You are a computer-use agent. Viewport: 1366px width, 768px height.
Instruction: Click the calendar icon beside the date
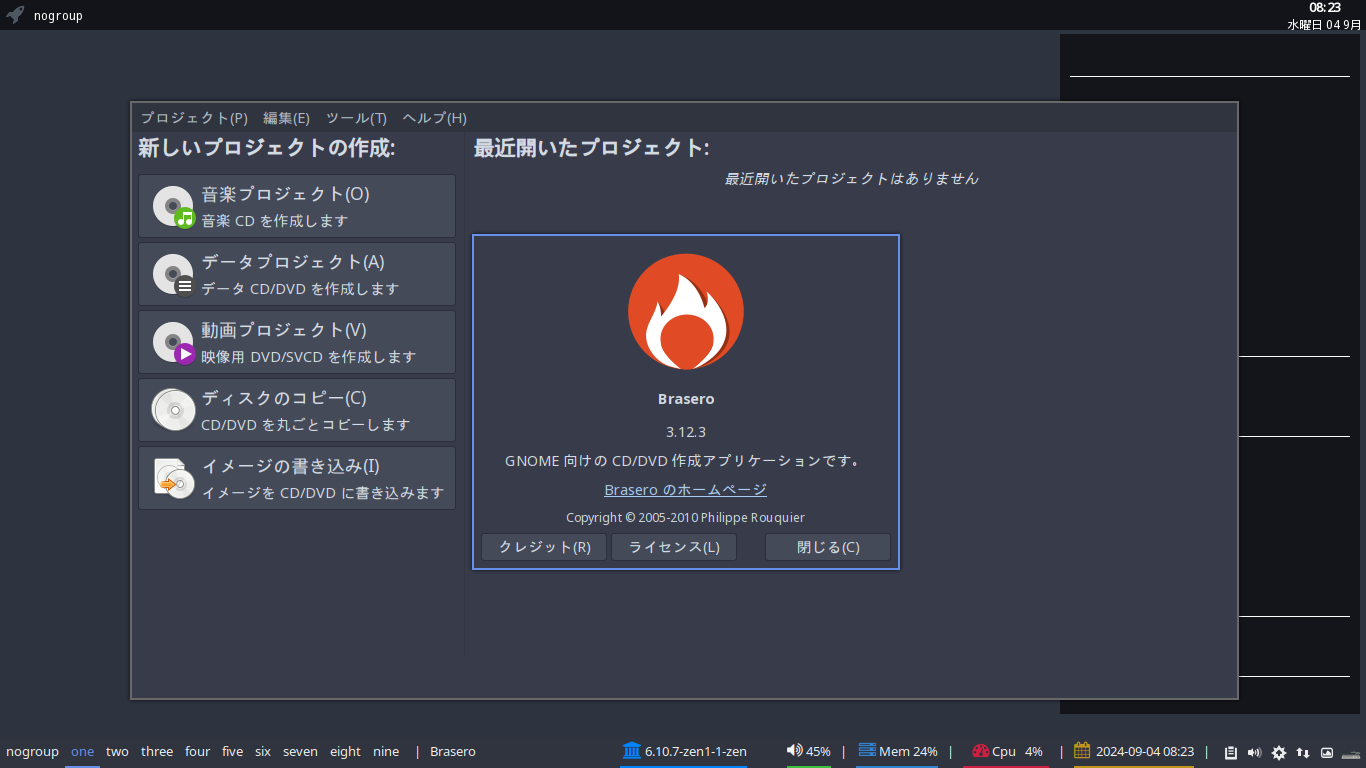1082,750
